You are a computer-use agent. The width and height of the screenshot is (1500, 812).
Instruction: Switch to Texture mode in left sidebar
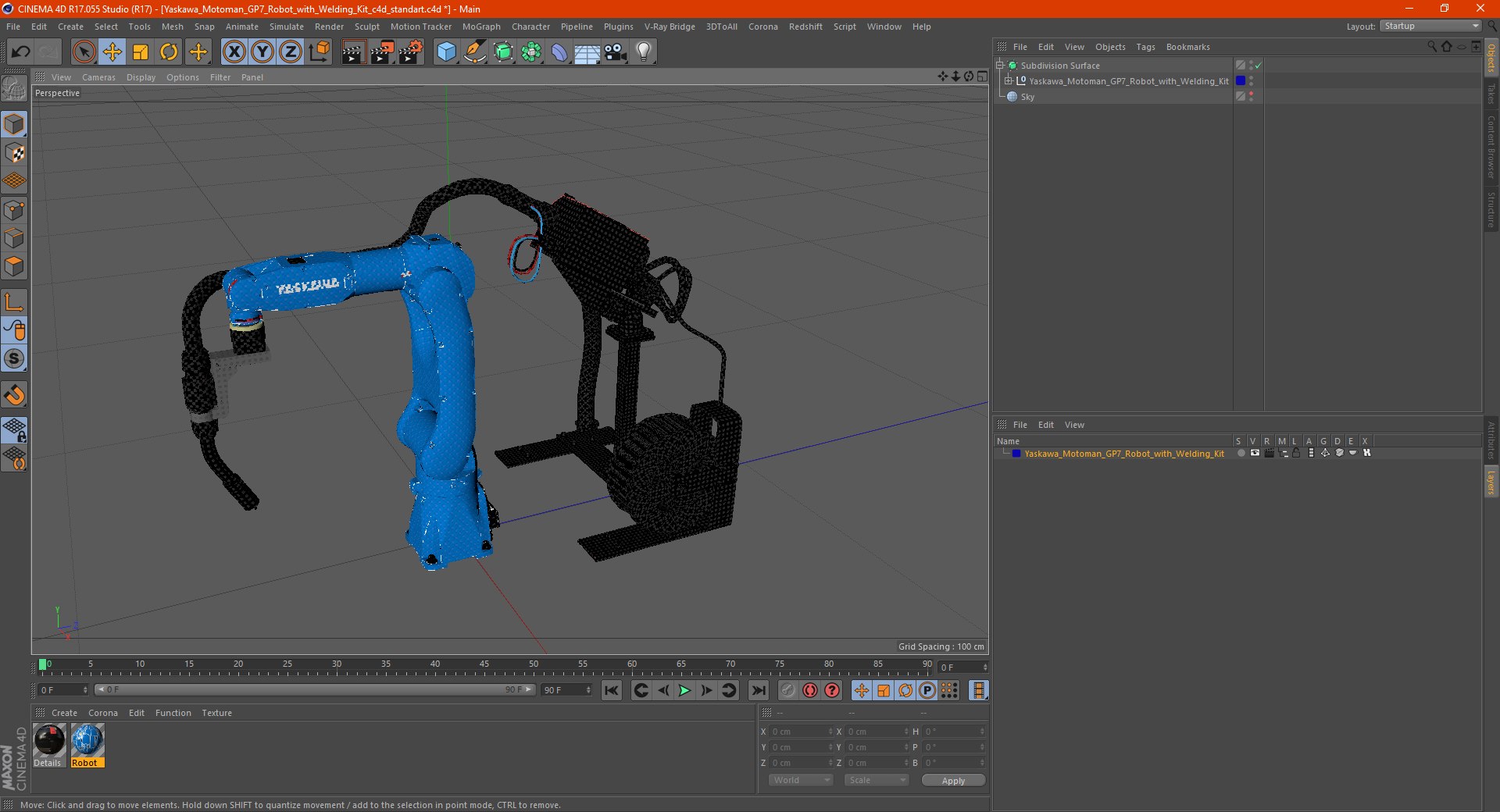[x=15, y=153]
